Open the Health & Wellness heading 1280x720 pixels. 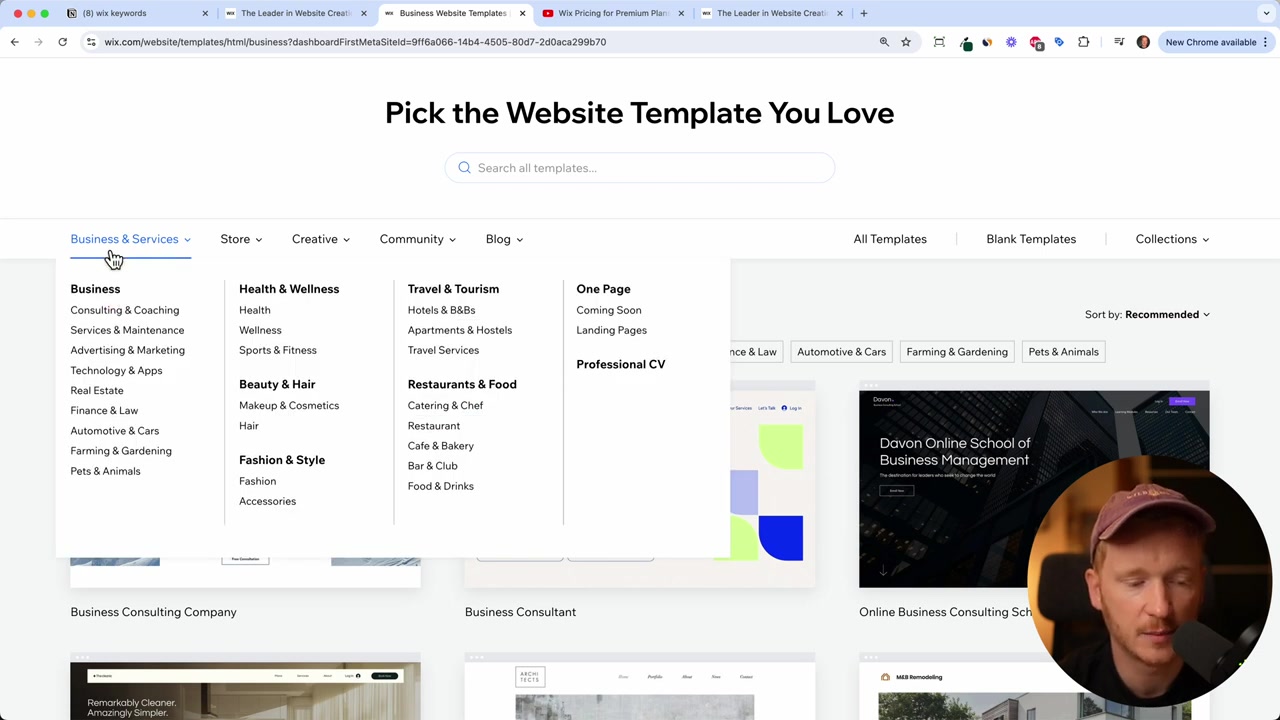click(x=289, y=289)
